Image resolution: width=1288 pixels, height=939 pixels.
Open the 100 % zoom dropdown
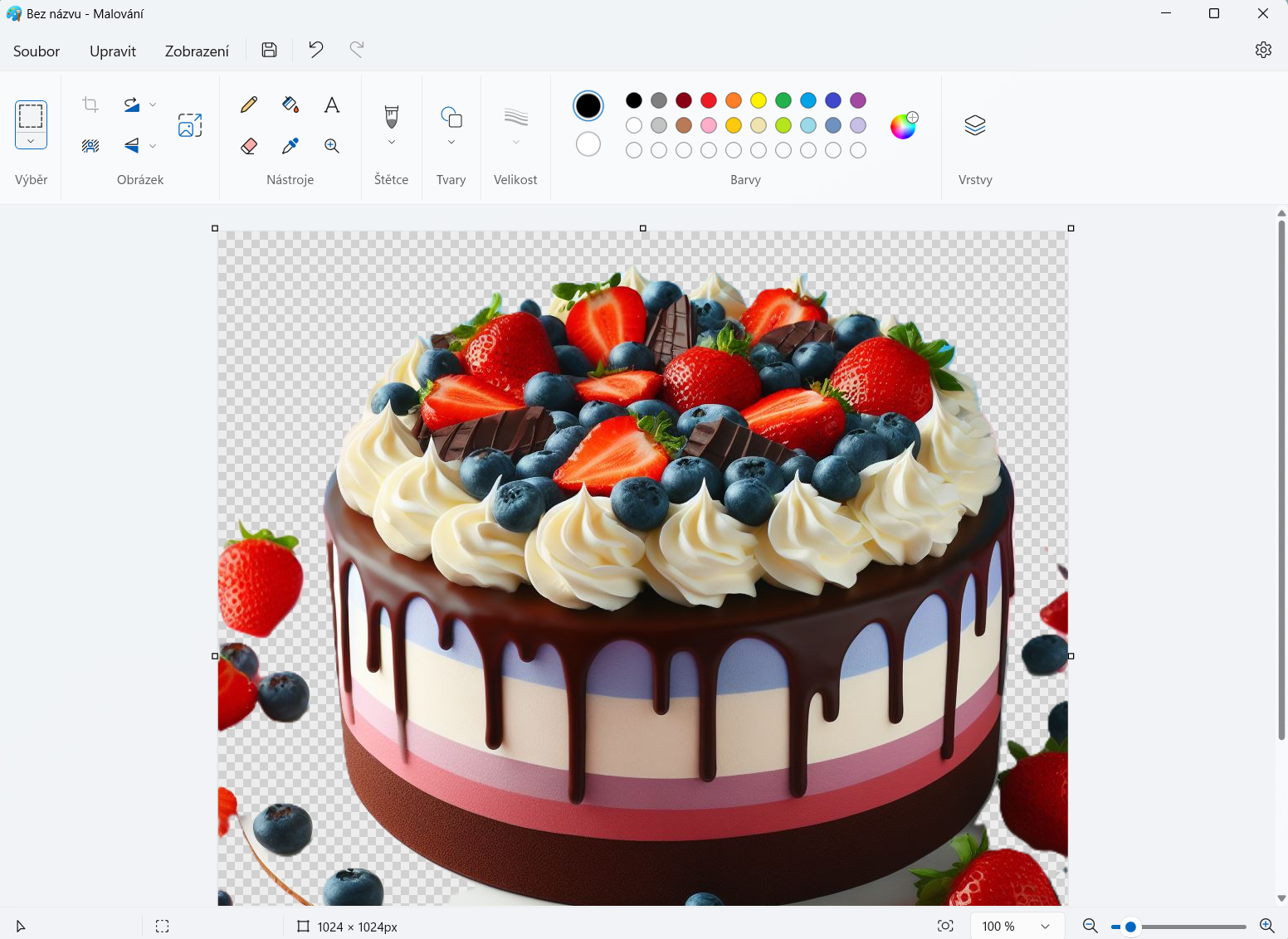[x=1017, y=926]
